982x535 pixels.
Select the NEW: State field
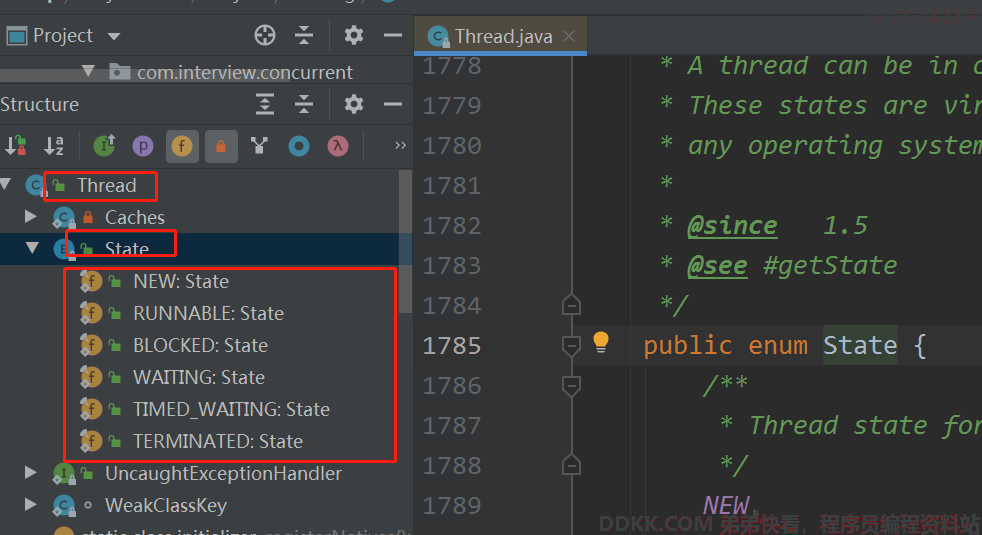click(x=180, y=281)
